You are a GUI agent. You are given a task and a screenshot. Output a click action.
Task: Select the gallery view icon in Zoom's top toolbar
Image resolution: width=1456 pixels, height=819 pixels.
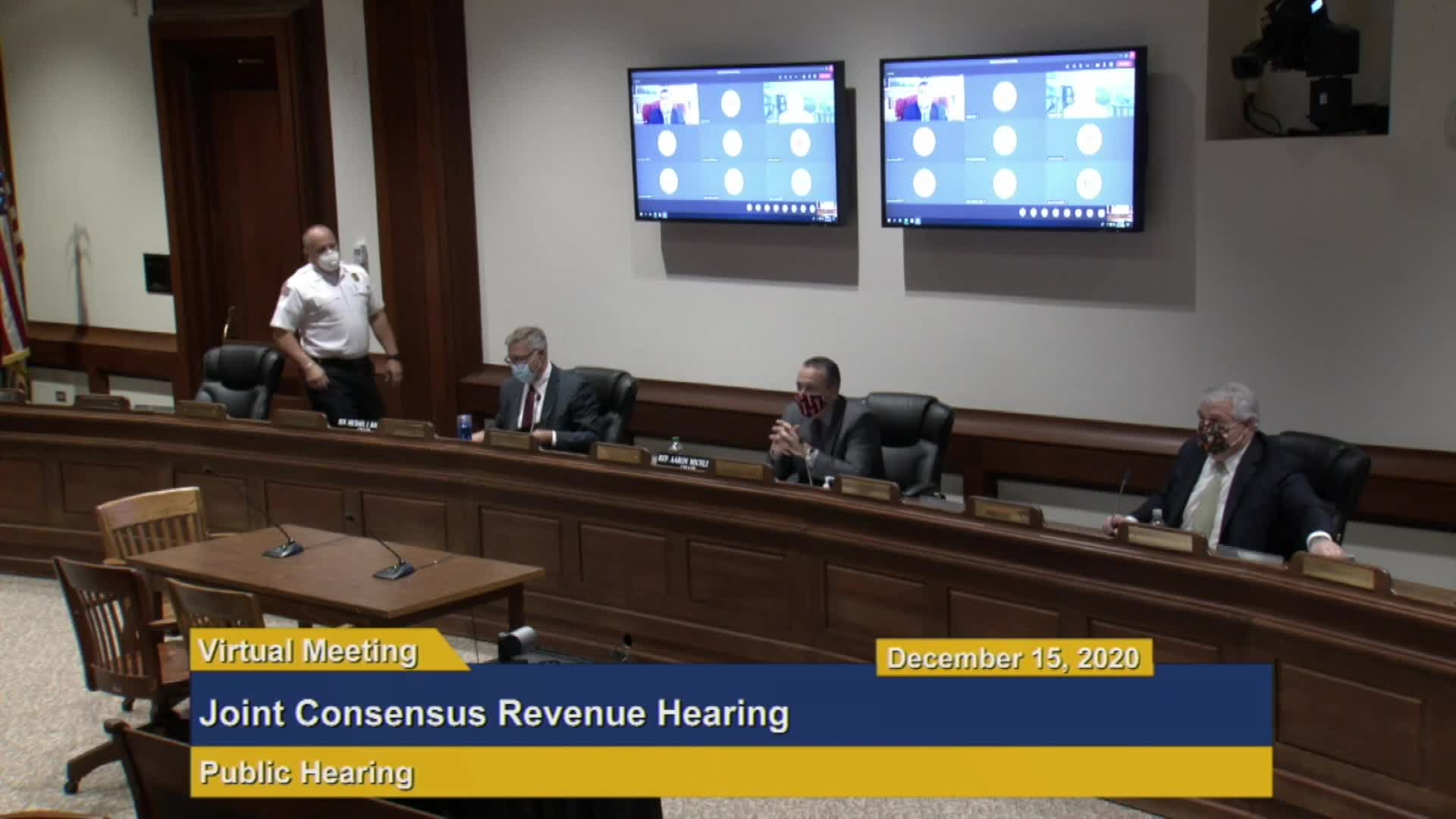(x=804, y=77)
